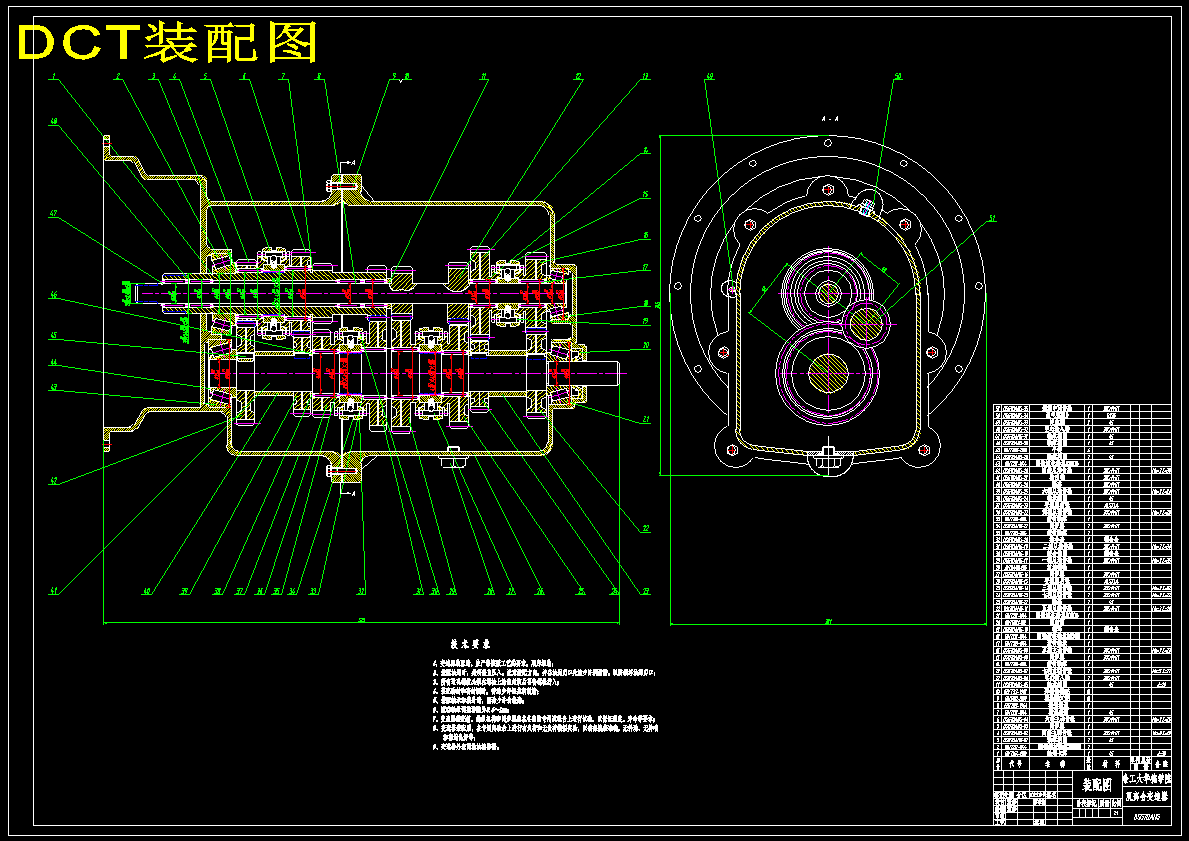Select part balloon number 11

(483, 76)
